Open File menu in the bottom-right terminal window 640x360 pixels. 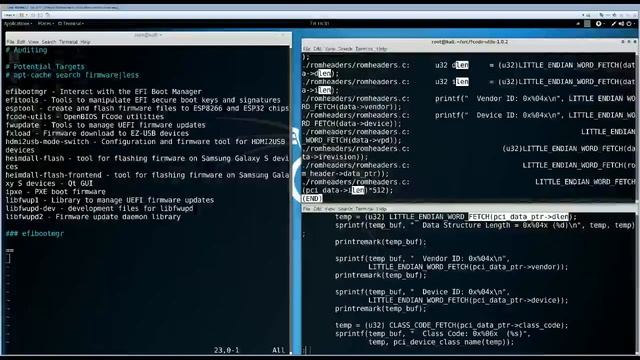pos(307,209)
